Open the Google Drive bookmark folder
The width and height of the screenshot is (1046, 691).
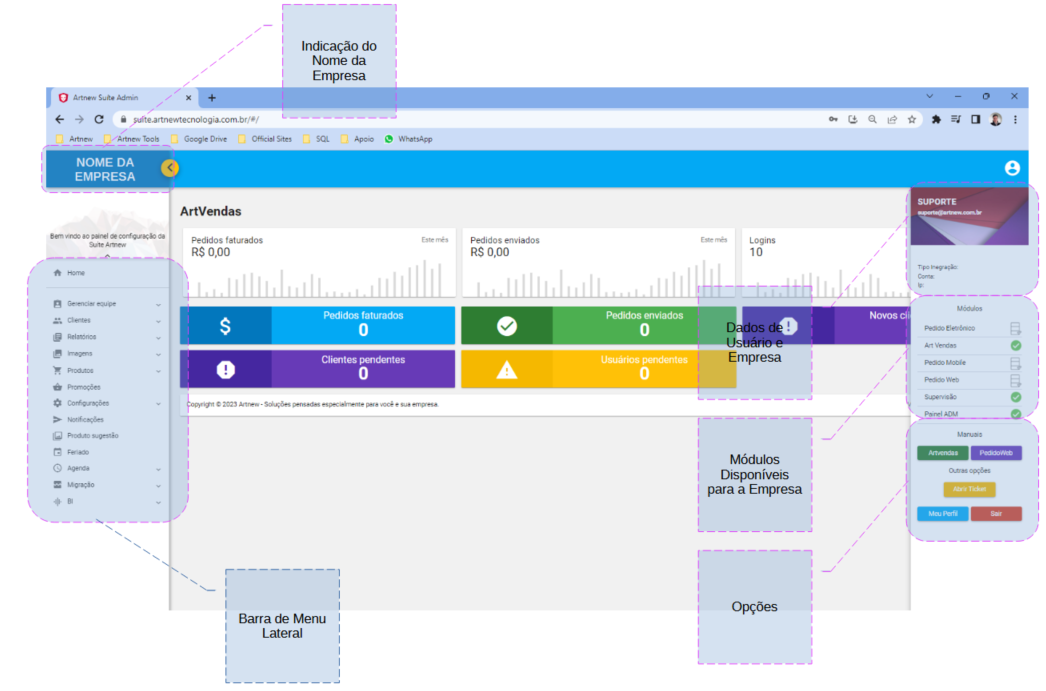tap(199, 139)
